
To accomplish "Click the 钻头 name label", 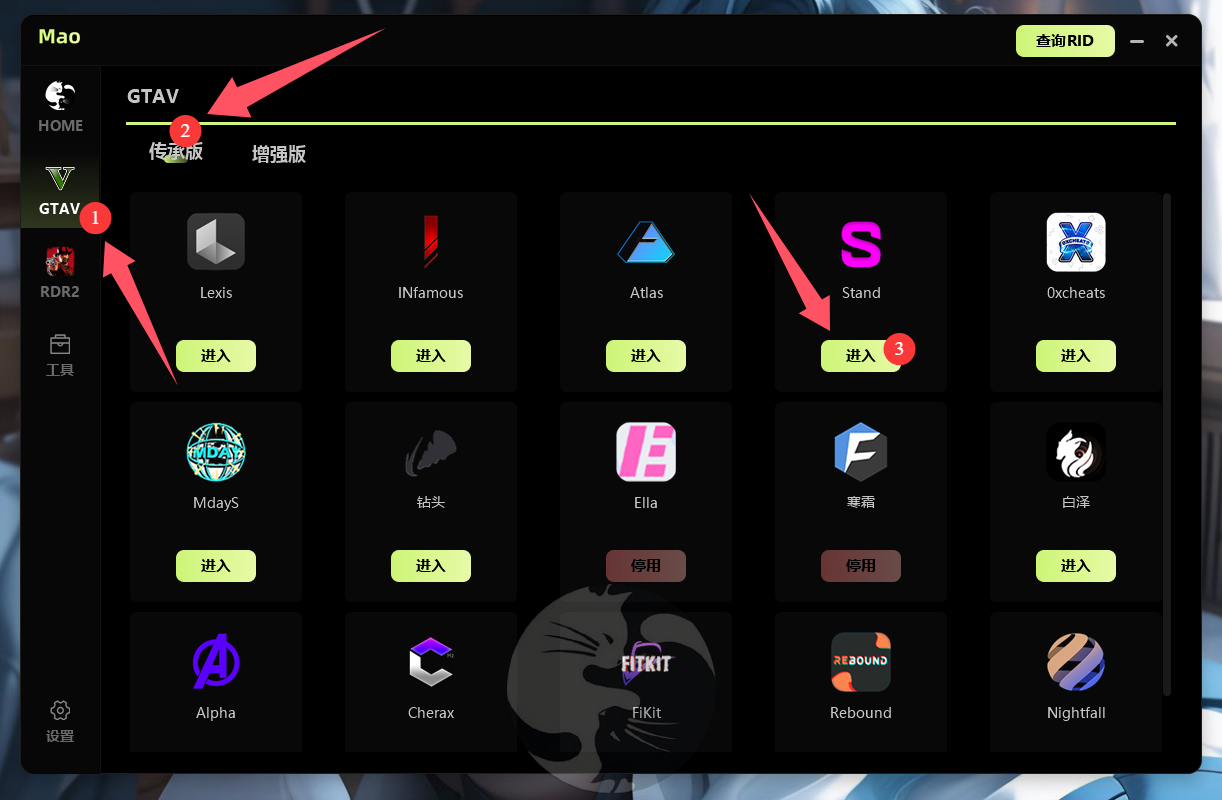I will (x=431, y=502).
